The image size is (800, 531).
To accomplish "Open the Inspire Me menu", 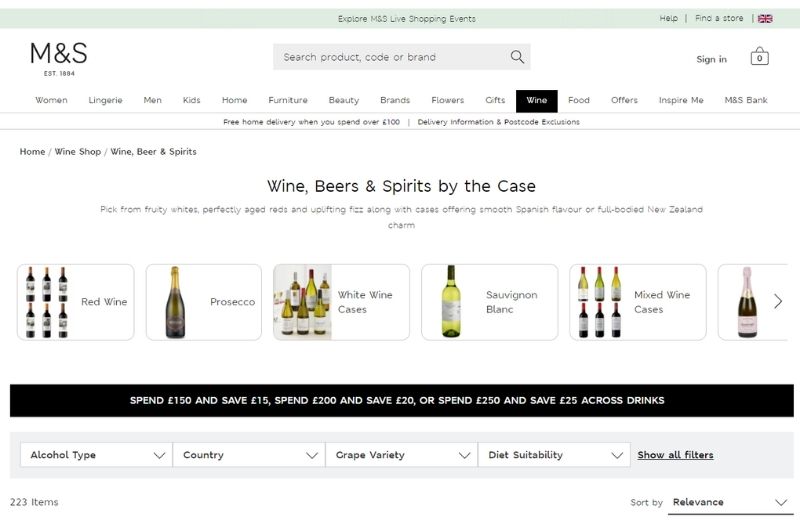I will (681, 100).
